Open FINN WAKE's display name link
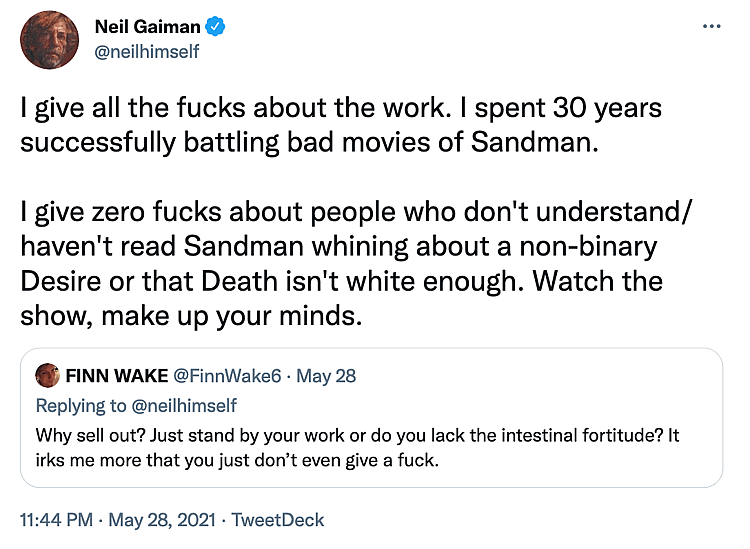The image size is (750, 549). pyautogui.click(x=117, y=377)
